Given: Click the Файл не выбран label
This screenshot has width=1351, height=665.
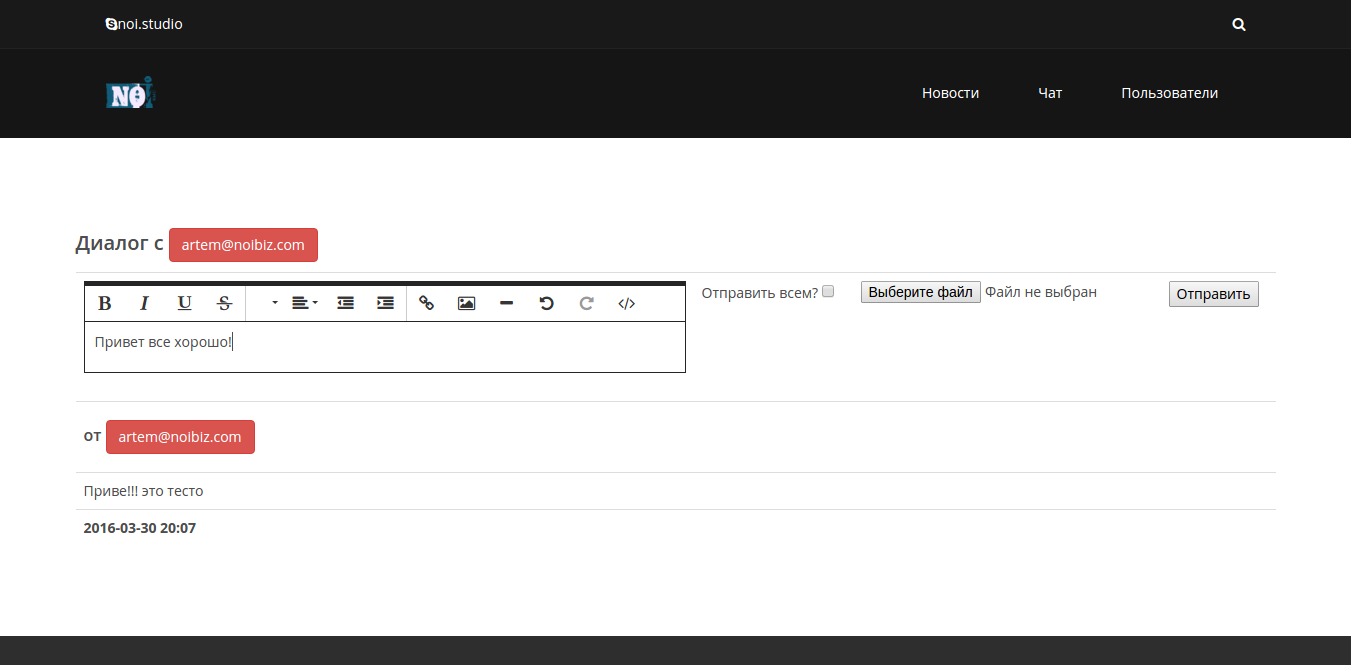Looking at the screenshot, I should pos(1041,292).
